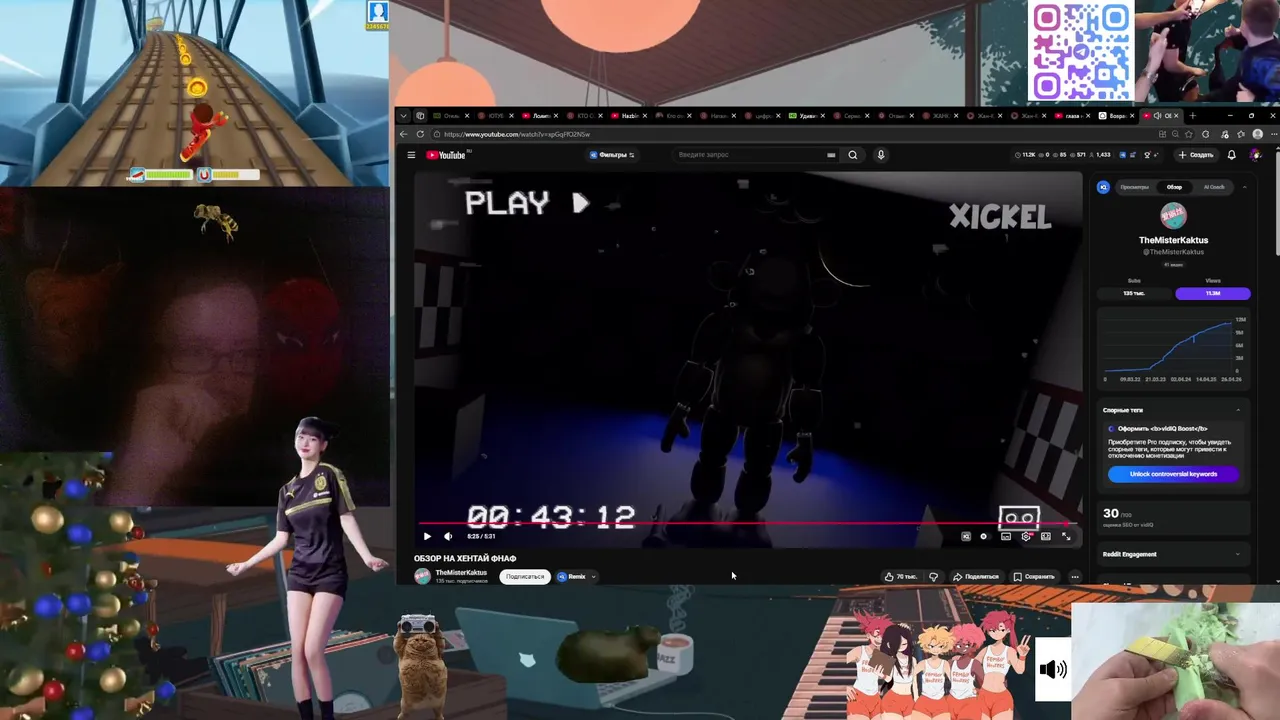
Task: Open the on-screen keyboard icon in search box
Action: [831, 155]
